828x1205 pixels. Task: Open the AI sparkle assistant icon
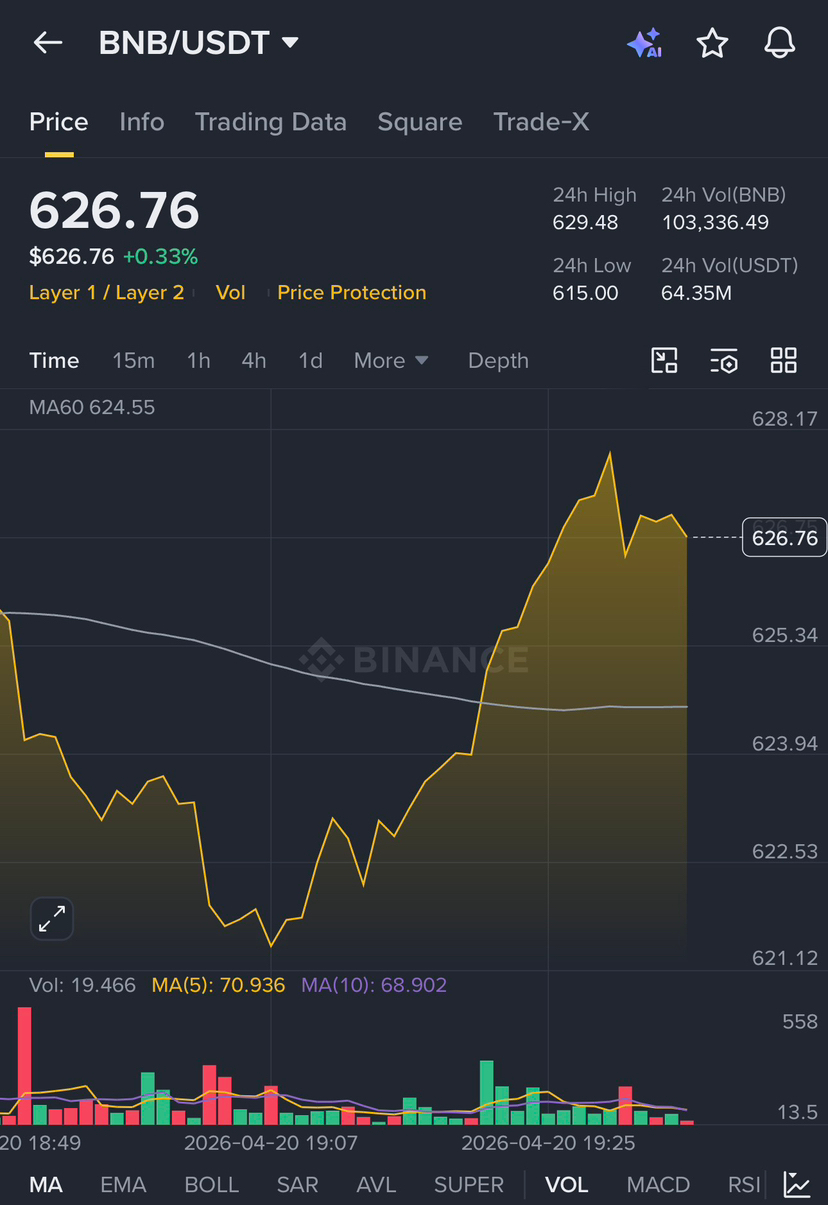pos(645,43)
